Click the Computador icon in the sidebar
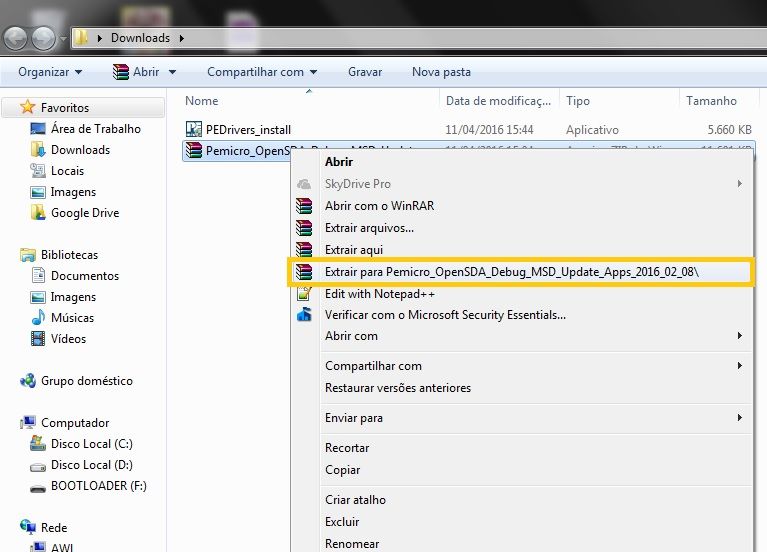This screenshot has width=767, height=552. [x=28, y=422]
